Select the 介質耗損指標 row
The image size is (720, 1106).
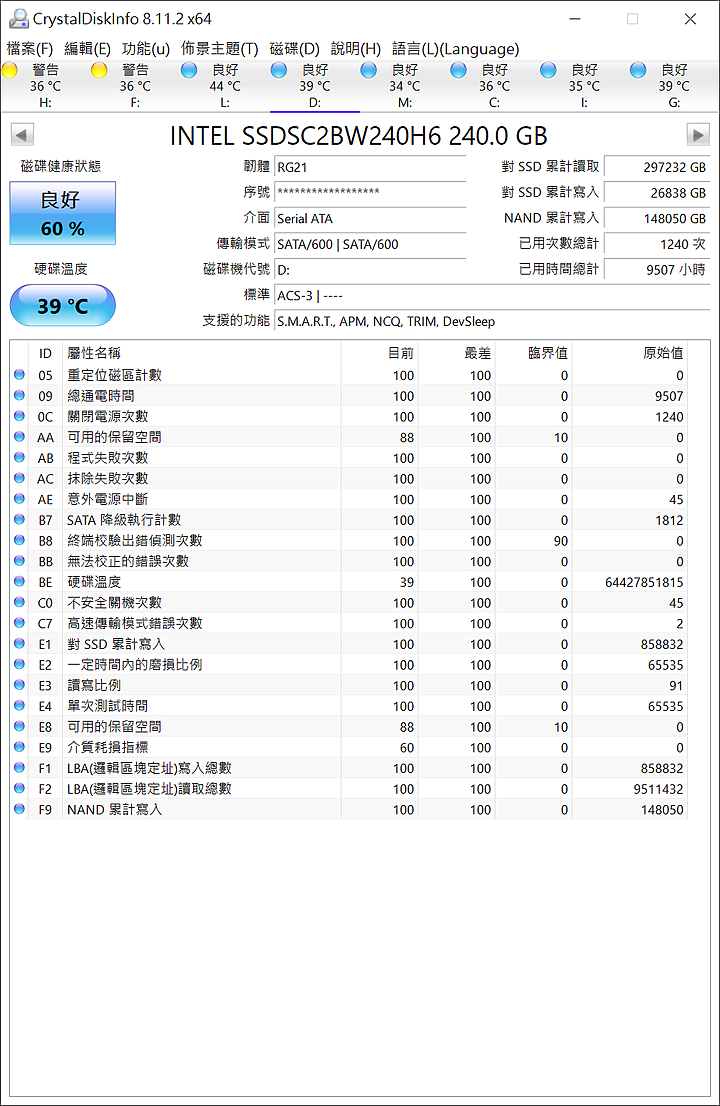[x=349, y=747]
